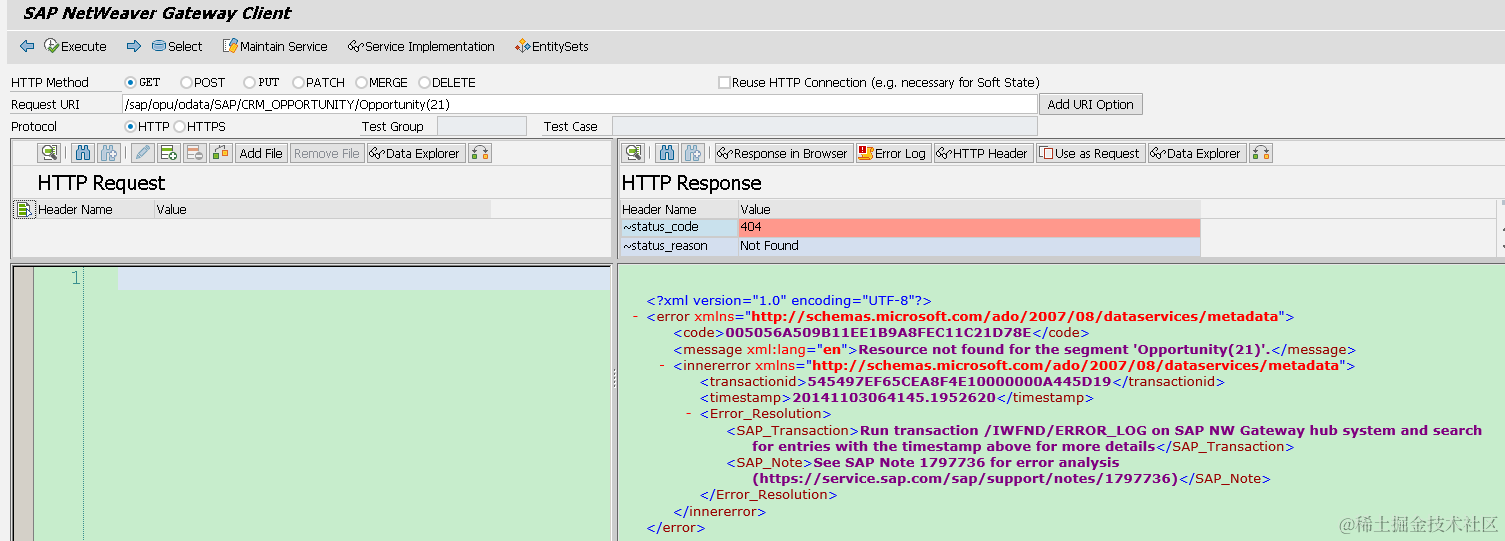The image size is (1505, 541).
Task: Click the forward arrow icon before Select
Action: tap(134, 46)
